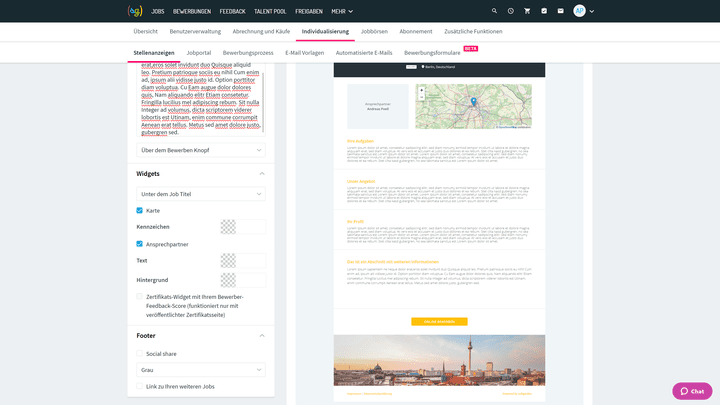Click the Berlin skyline footer image
This screenshot has width=720, height=405.
pyautogui.click(x=439, y=360)
